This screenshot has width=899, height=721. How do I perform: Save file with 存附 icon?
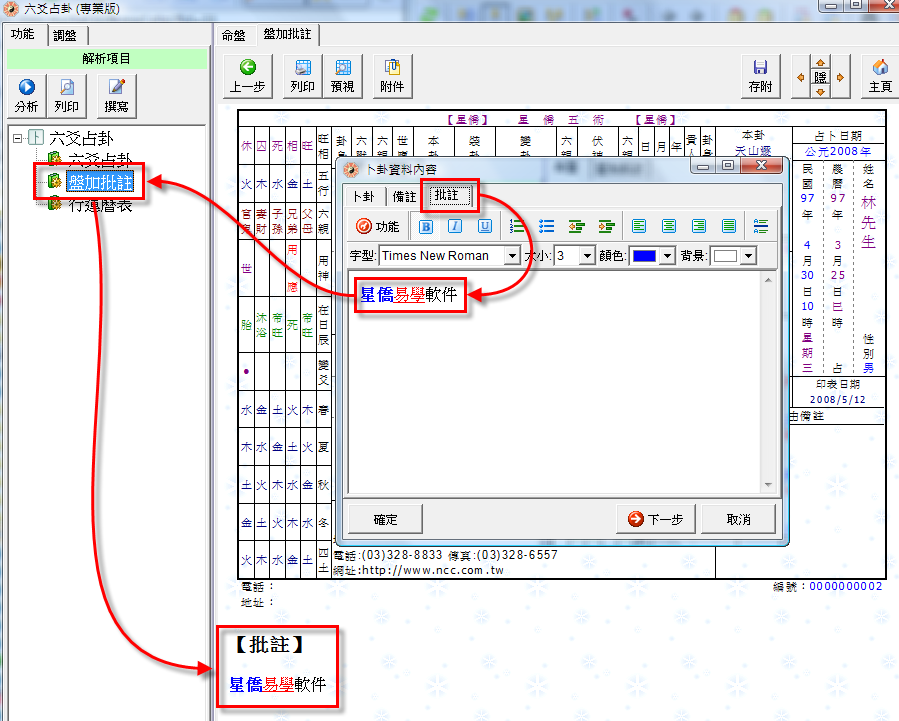(x=760, y=76)
